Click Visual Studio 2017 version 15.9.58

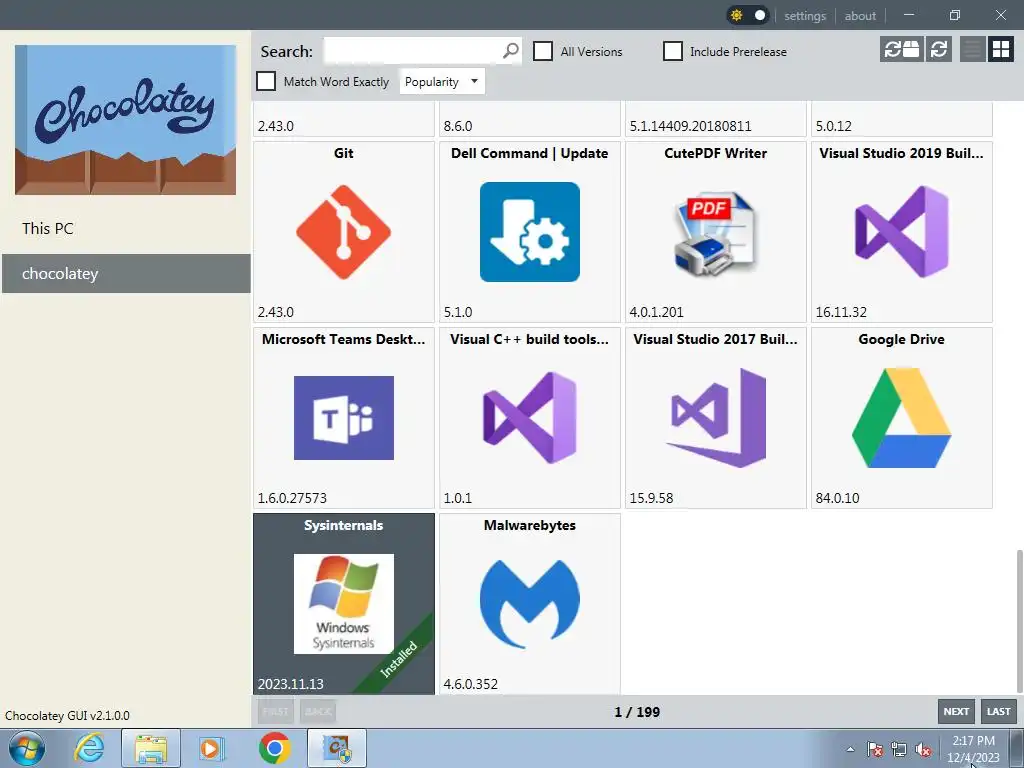[651, 498]
